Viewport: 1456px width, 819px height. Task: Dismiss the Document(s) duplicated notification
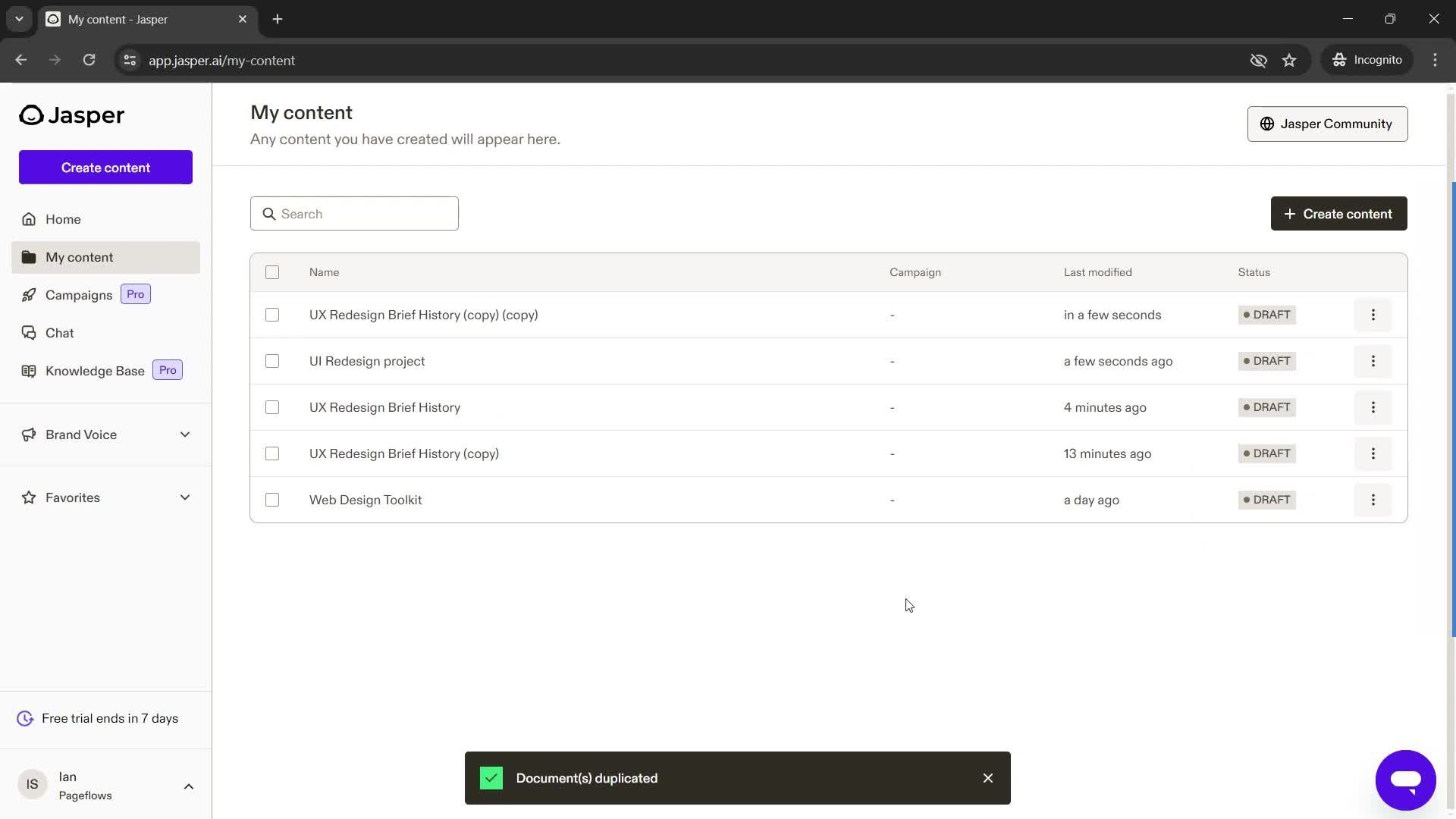[987, 778]
